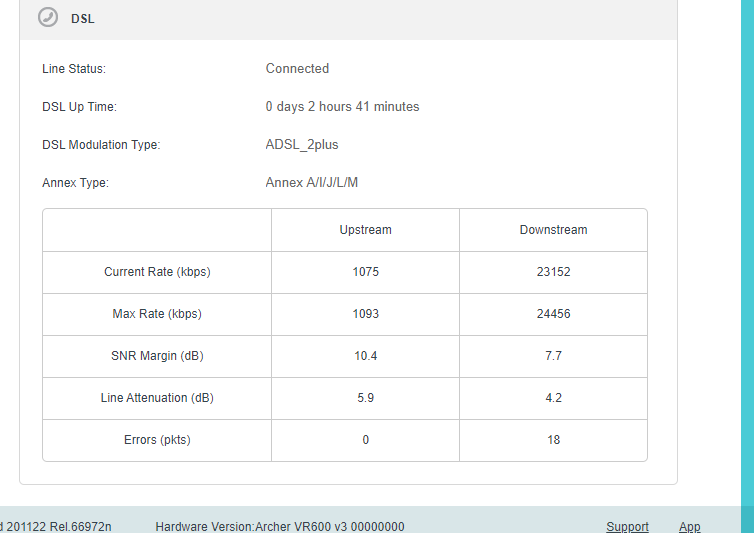Click the Max Rate (kbps) row label

[x=157, y=314]
